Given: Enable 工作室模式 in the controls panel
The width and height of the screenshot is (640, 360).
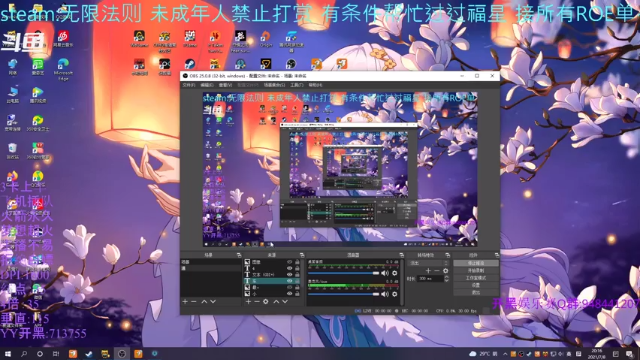Looking at the screenshot, I should click(x=476, y=278).
